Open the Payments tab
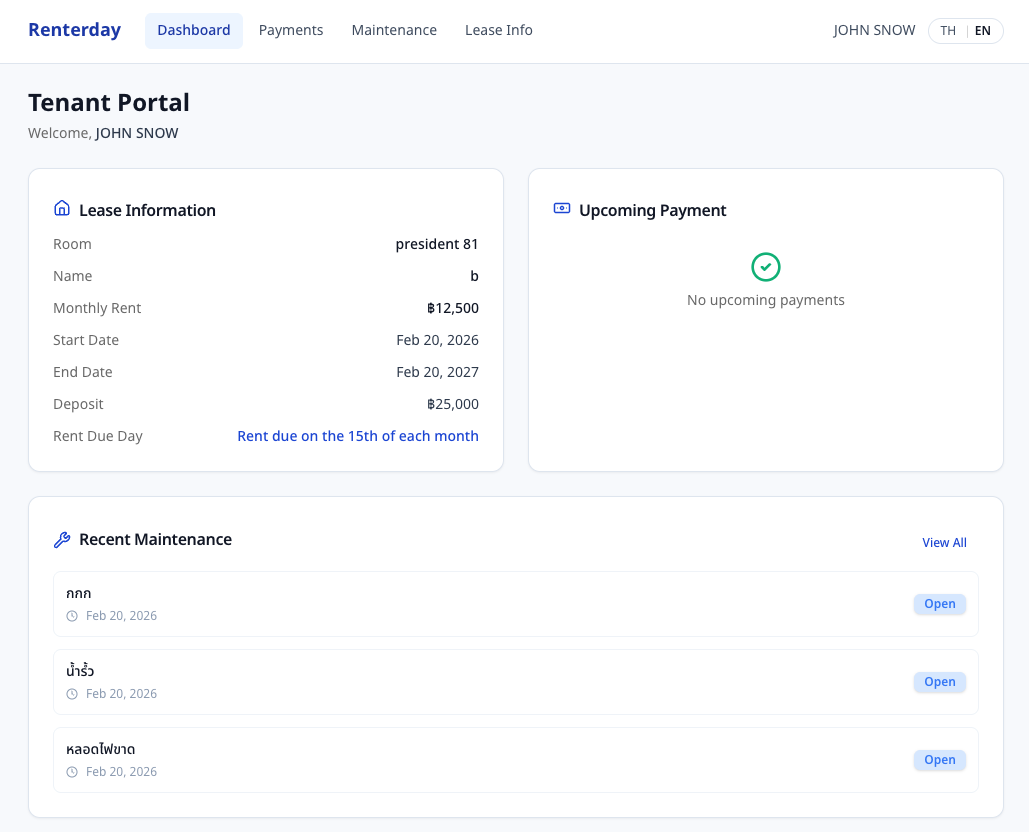This screenshot has width=1029, height=832. point(291,31)
